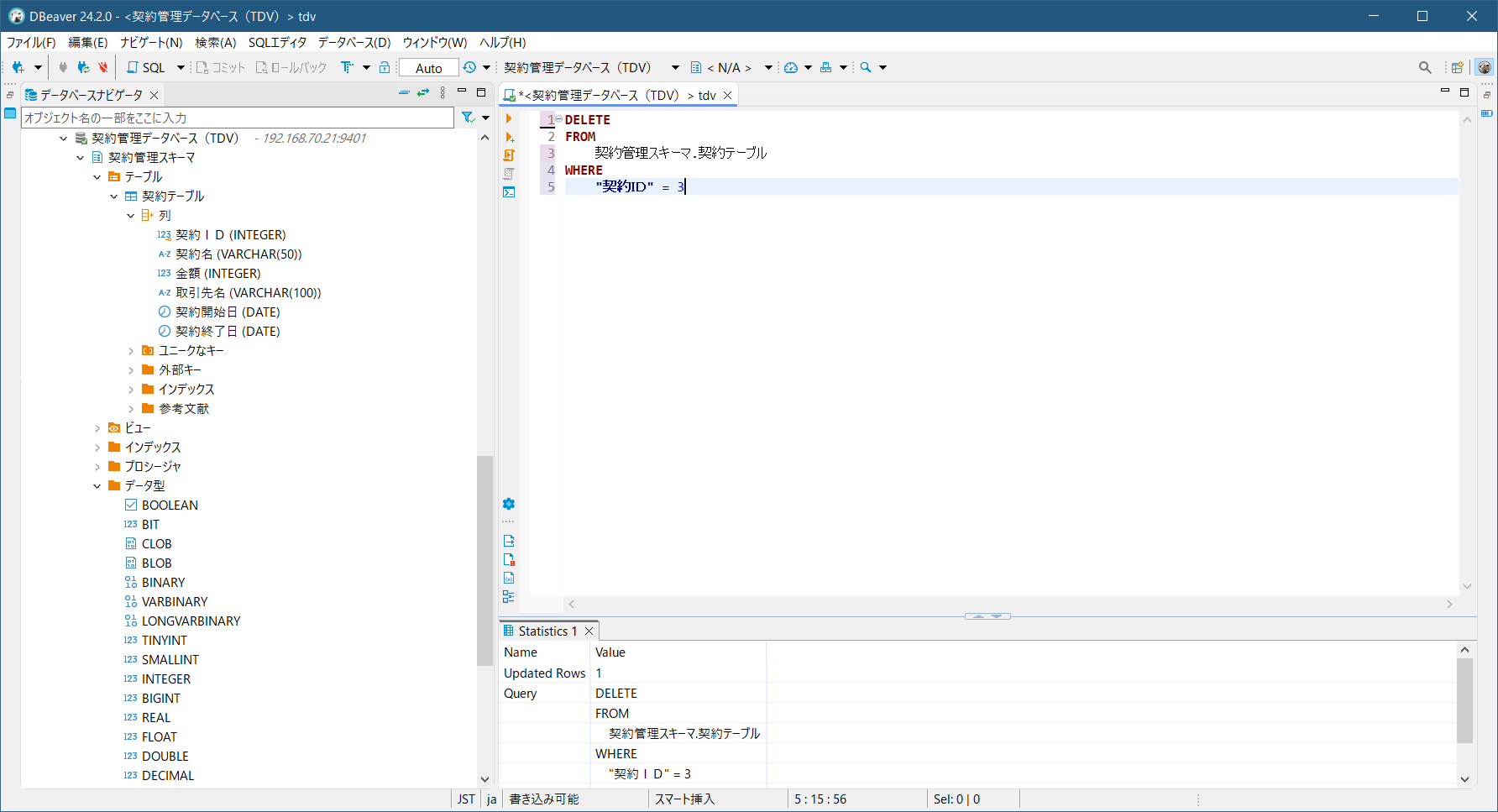The width and height of the screenshot is (1498, 812).
Task: Click the ロールバック (rollback) button
Action: coord(291,67)
